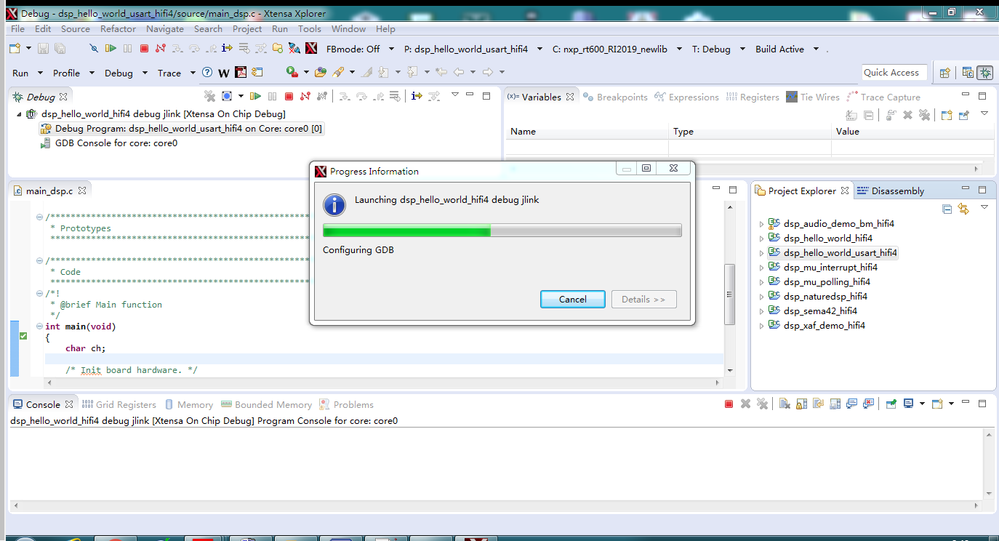Screen dimensions: 999x541
Task: Click Resume icon in Debug view toolbar
Action: click(x=255, y=96)
